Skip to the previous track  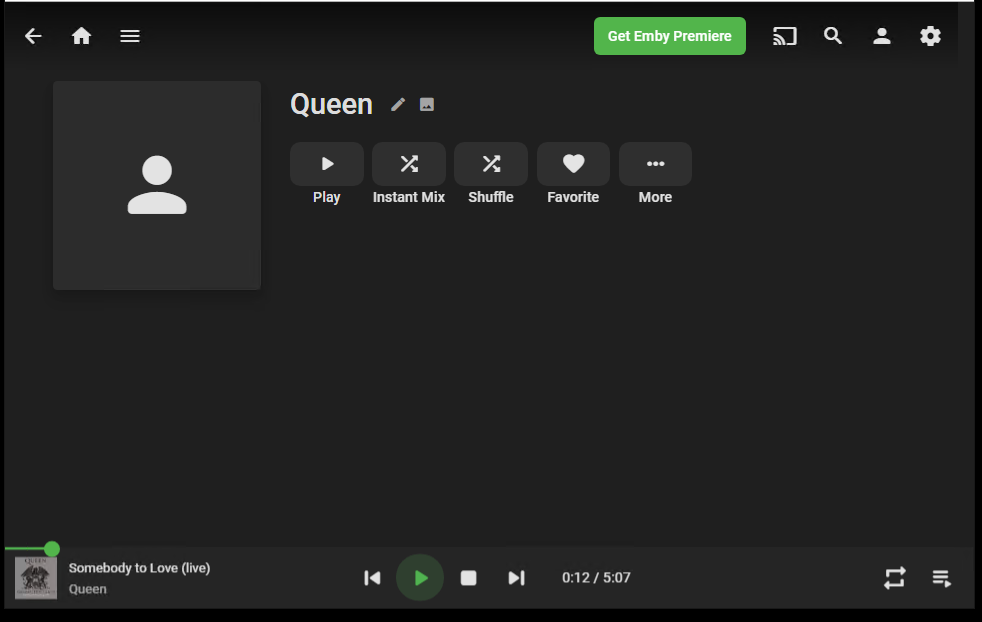372,578
